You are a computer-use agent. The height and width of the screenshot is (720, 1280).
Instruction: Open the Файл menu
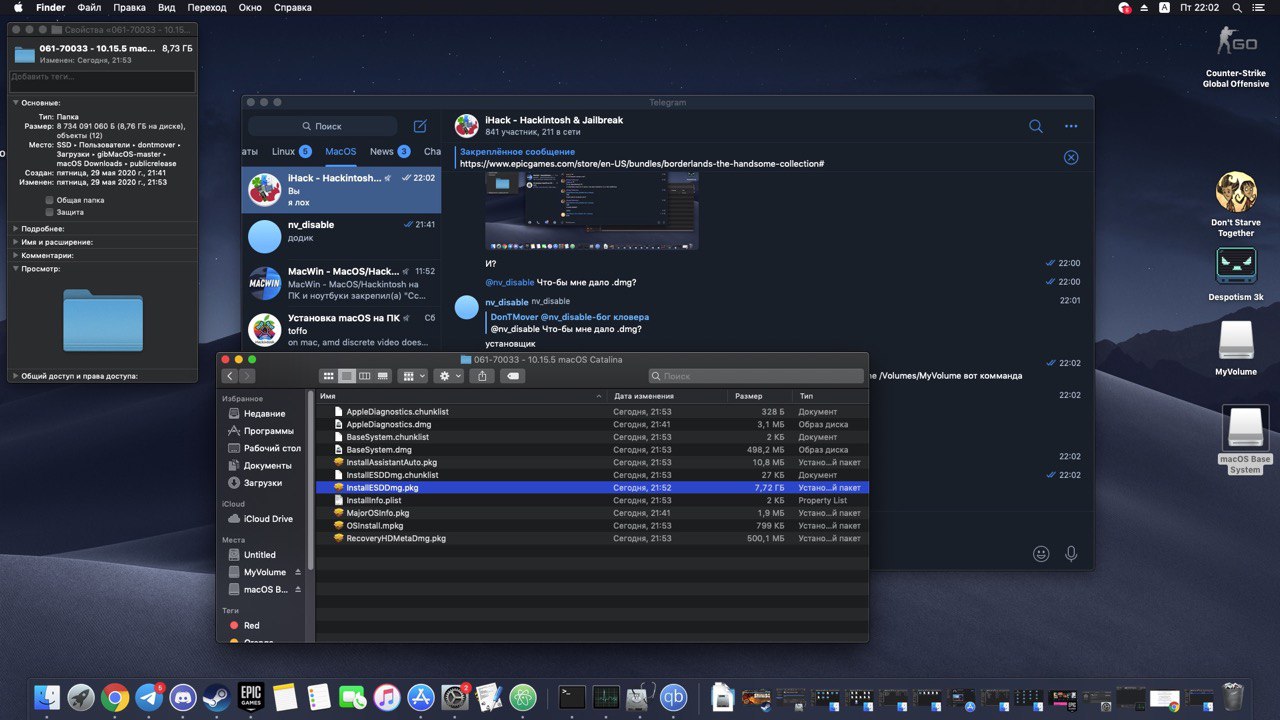coord(89,7)
